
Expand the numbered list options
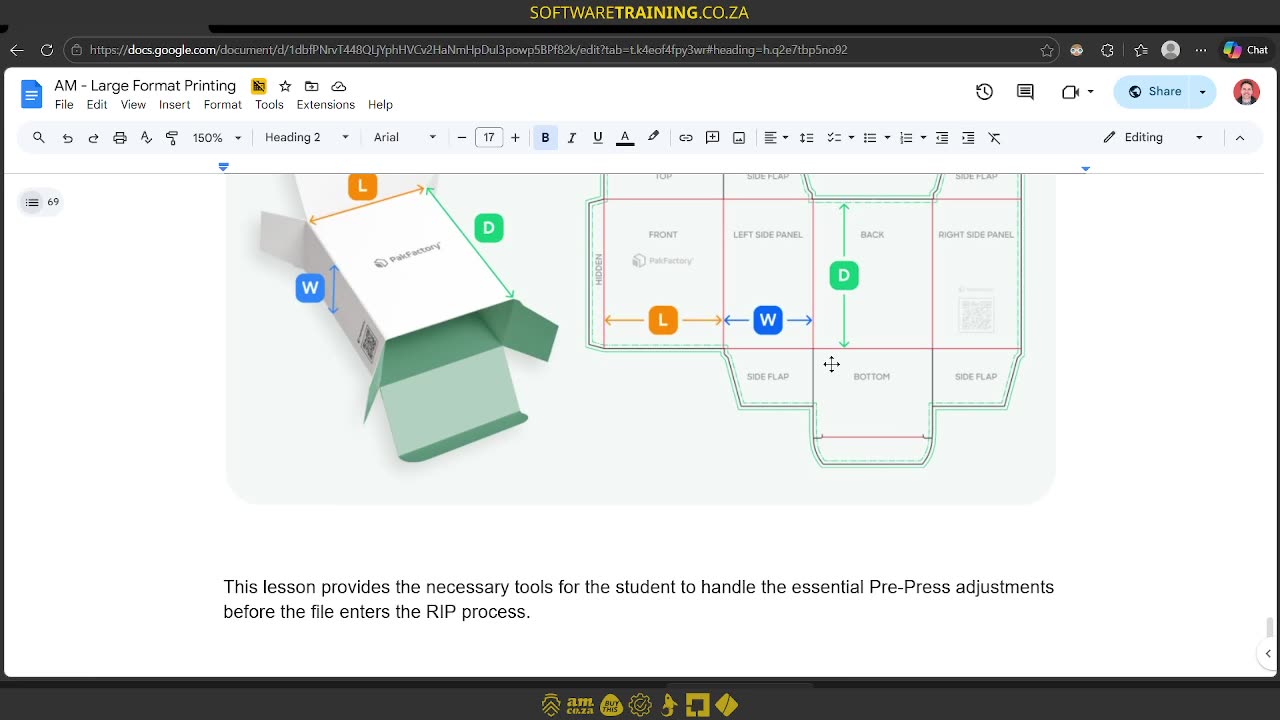pos(923,137)
